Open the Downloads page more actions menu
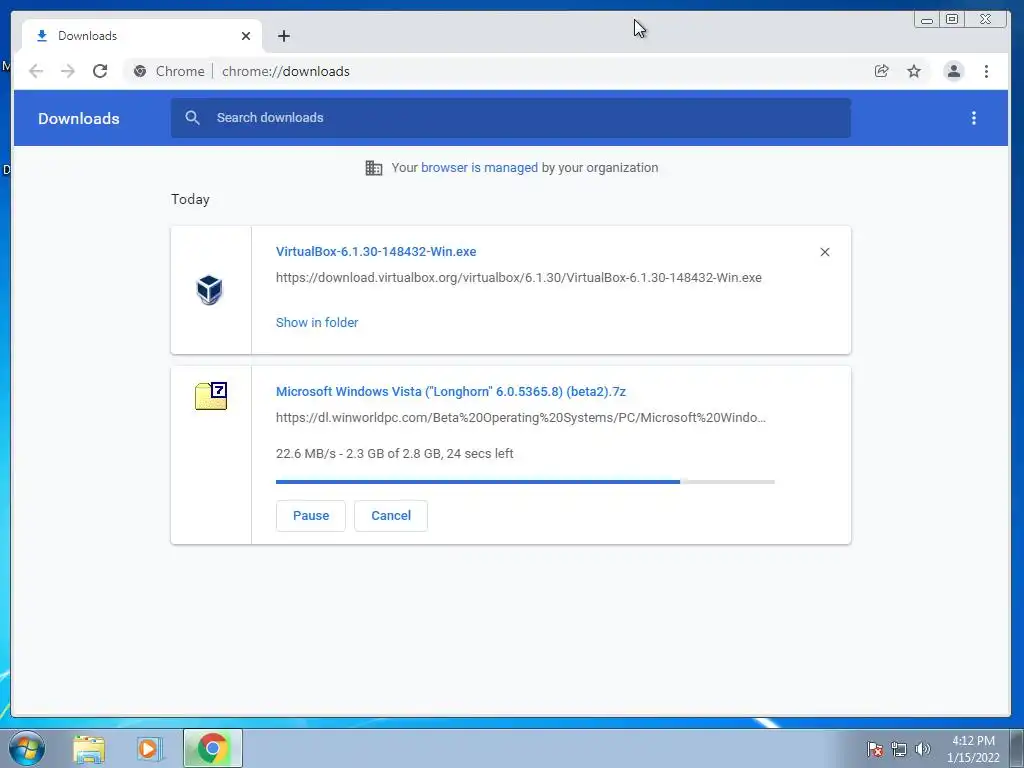1024x768 pixels. pos(974,118)
